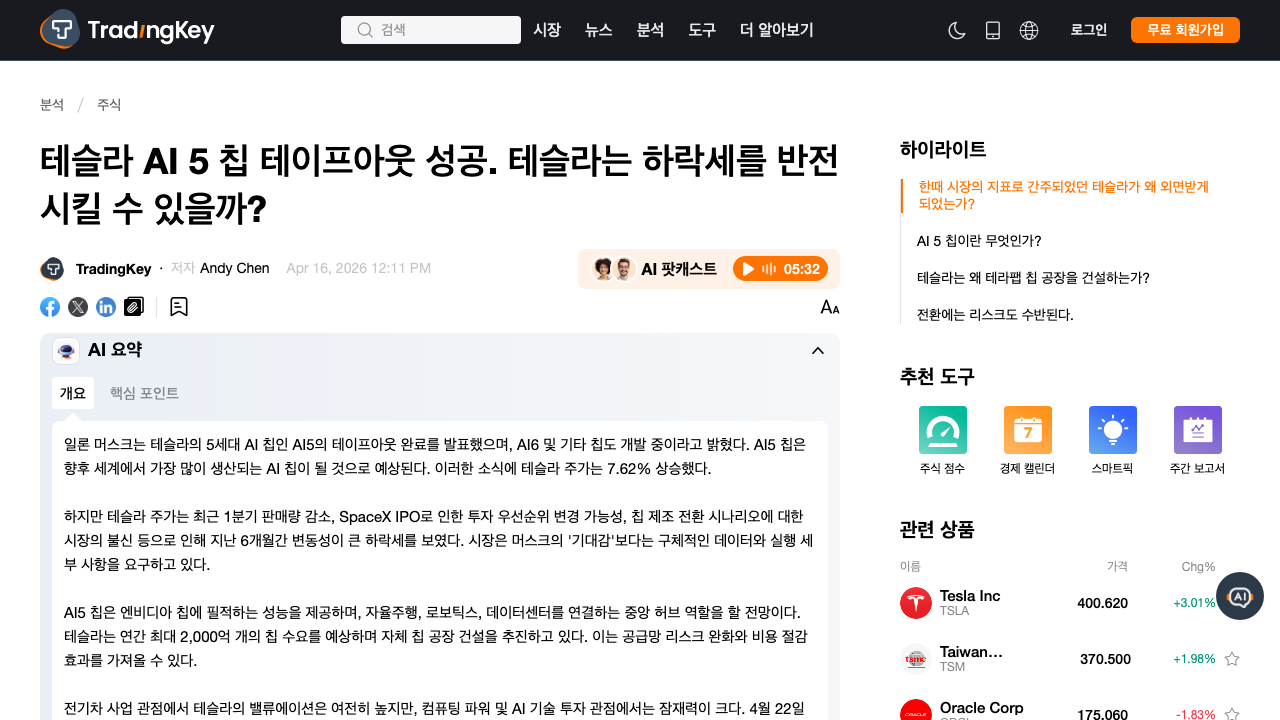The width and height of the screenshot is (1280, 720).
Task: Click the Tesla price 400.620
Action: pos(1102,603)
